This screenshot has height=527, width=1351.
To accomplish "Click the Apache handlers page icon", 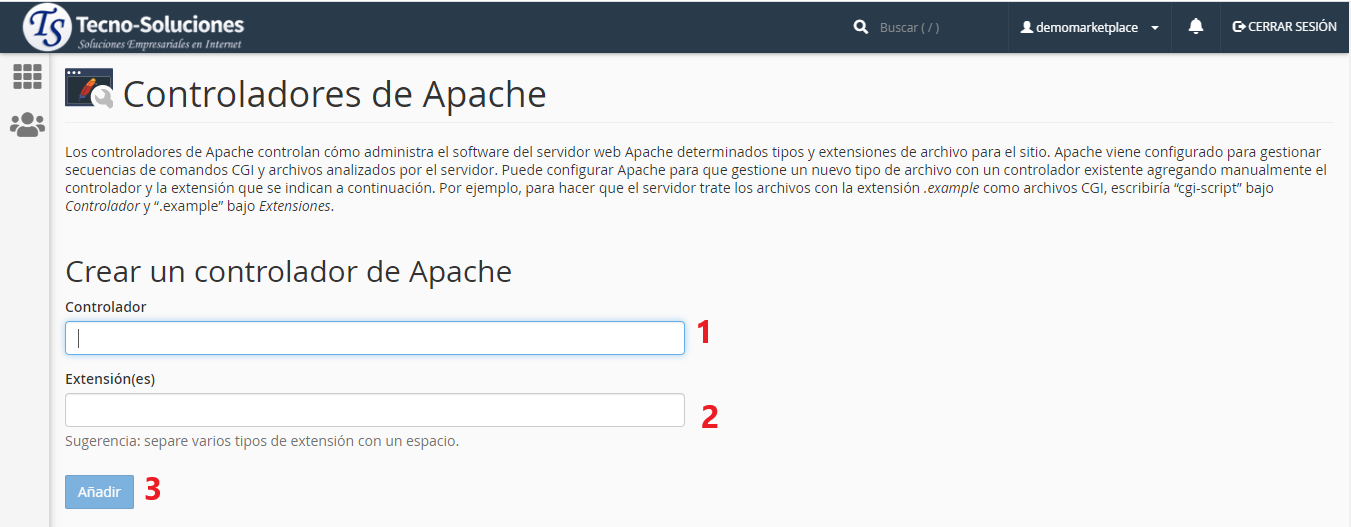I will coord(89,88).
